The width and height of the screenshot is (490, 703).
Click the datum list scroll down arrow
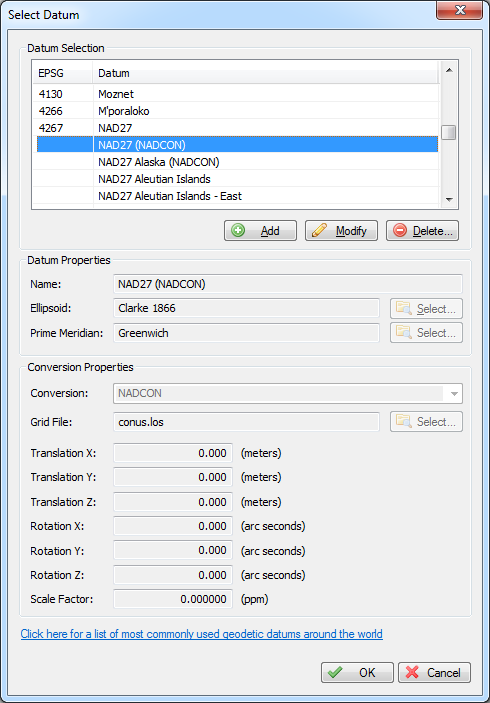point(449,199)
